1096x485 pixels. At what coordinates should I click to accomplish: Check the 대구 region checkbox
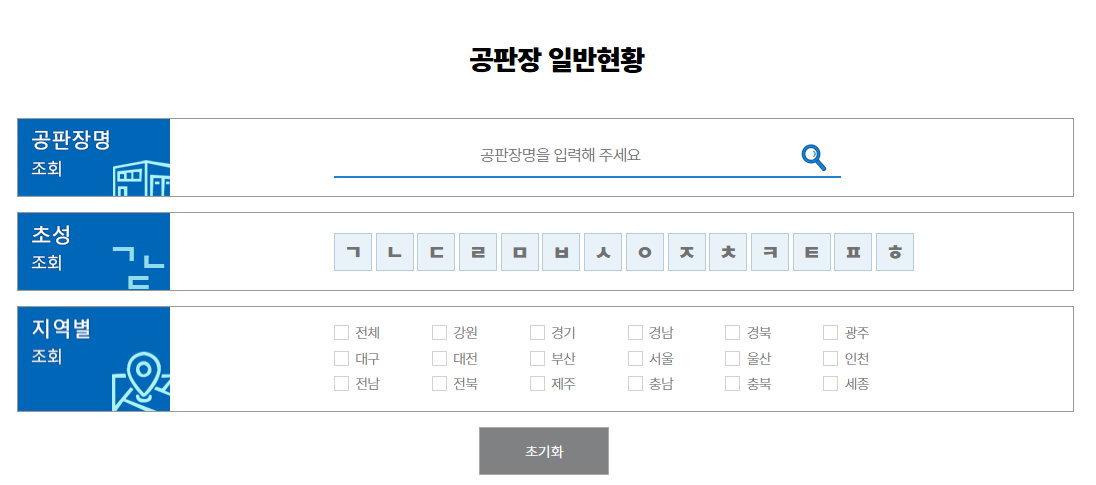tap(341, 359)
